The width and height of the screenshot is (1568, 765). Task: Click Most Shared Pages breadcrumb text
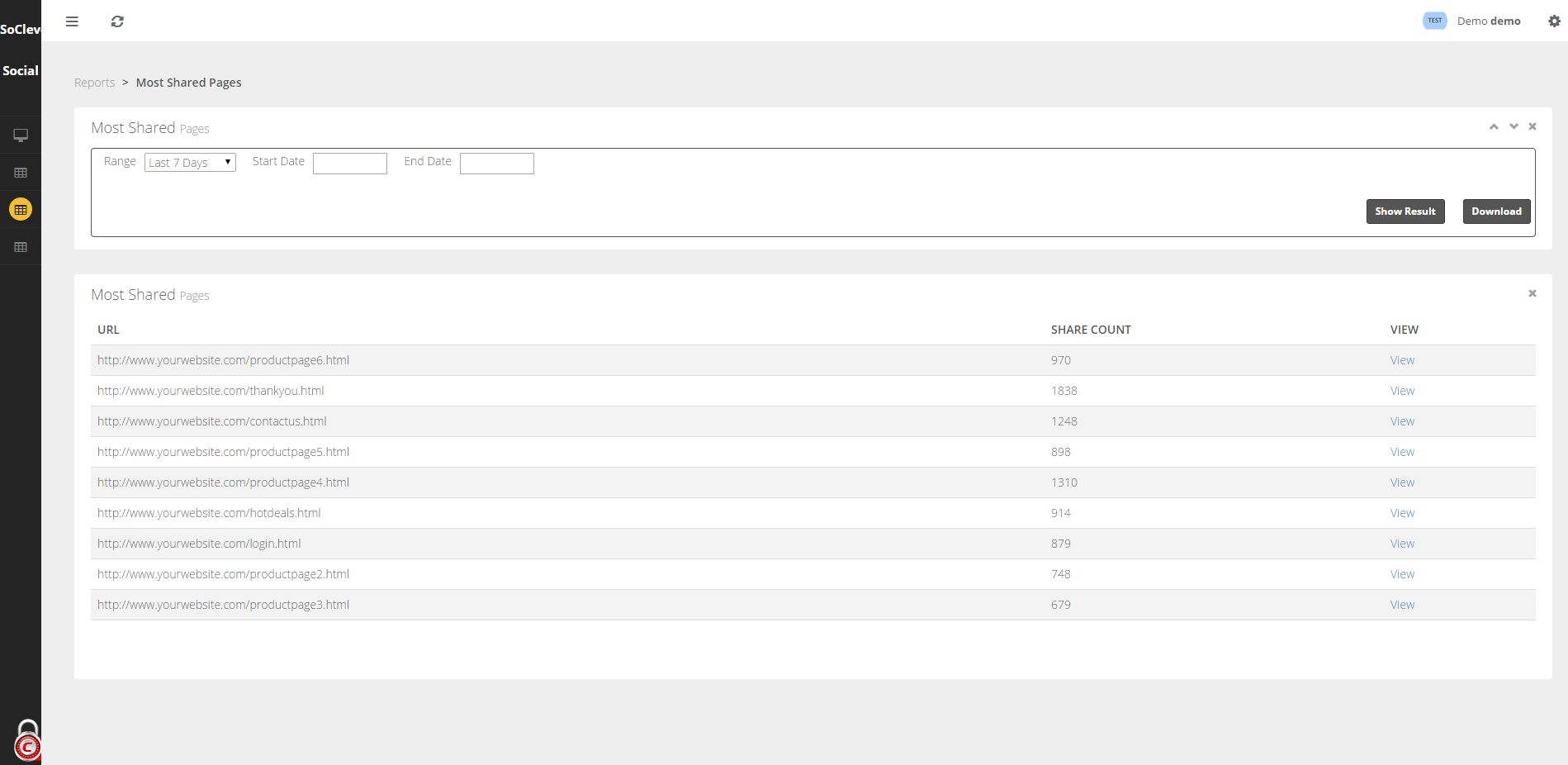(189, 83)
